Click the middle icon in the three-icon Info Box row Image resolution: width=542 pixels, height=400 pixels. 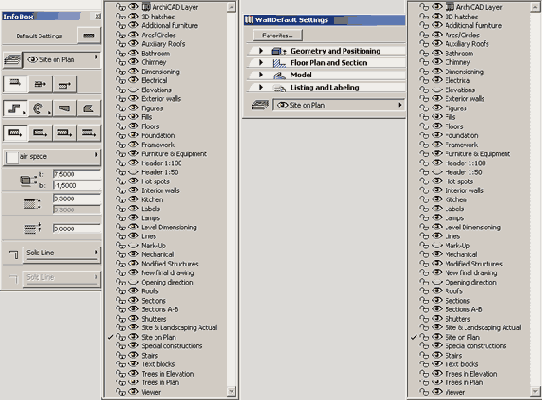pyautogui.click(x=40, y=83)
